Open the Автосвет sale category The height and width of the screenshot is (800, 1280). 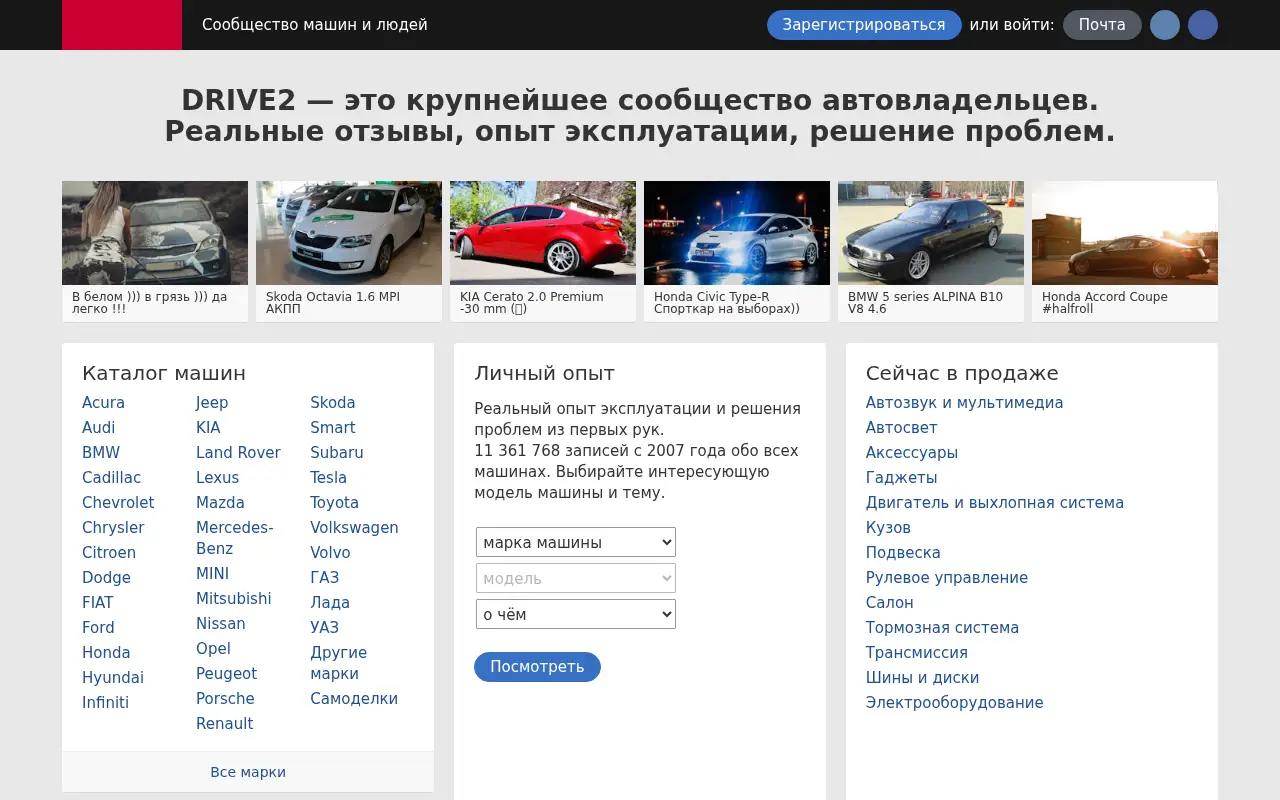(x=901, y=428)
